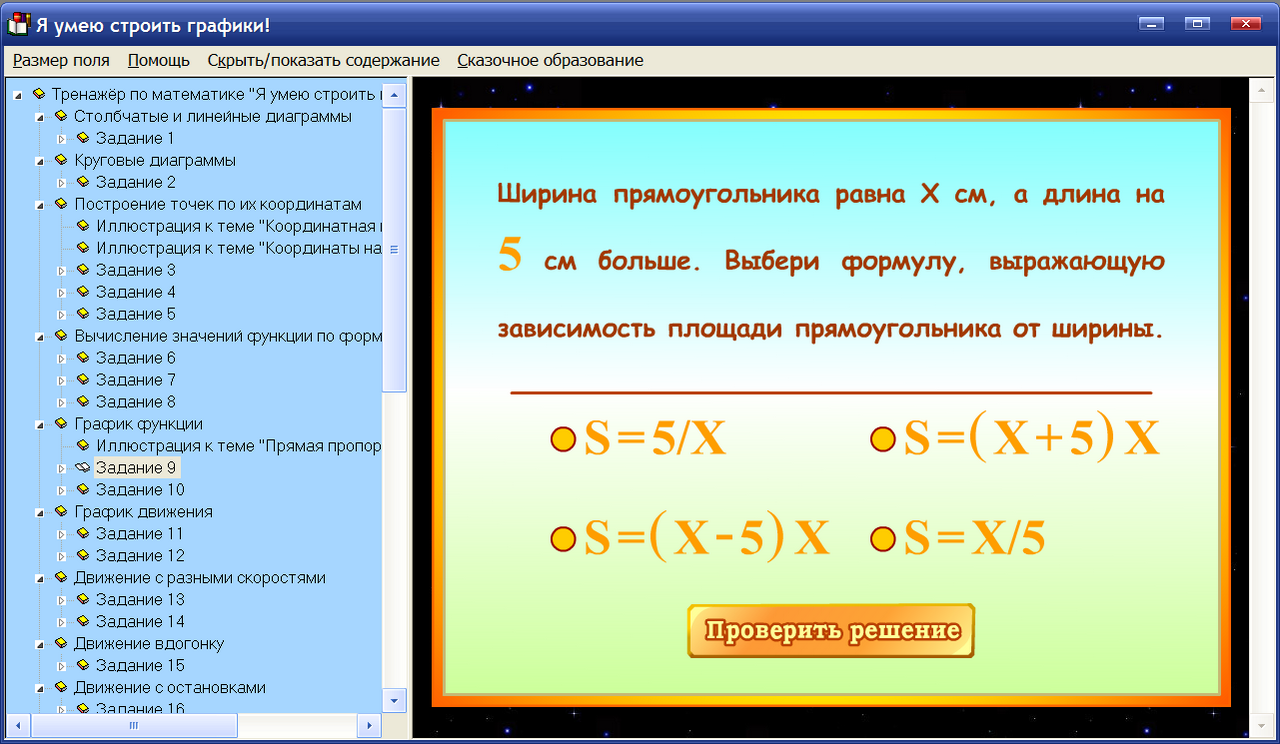Select the answer S=(X+5)X
Viewport: 1280px width, 744px height.
tap(882, 437)
